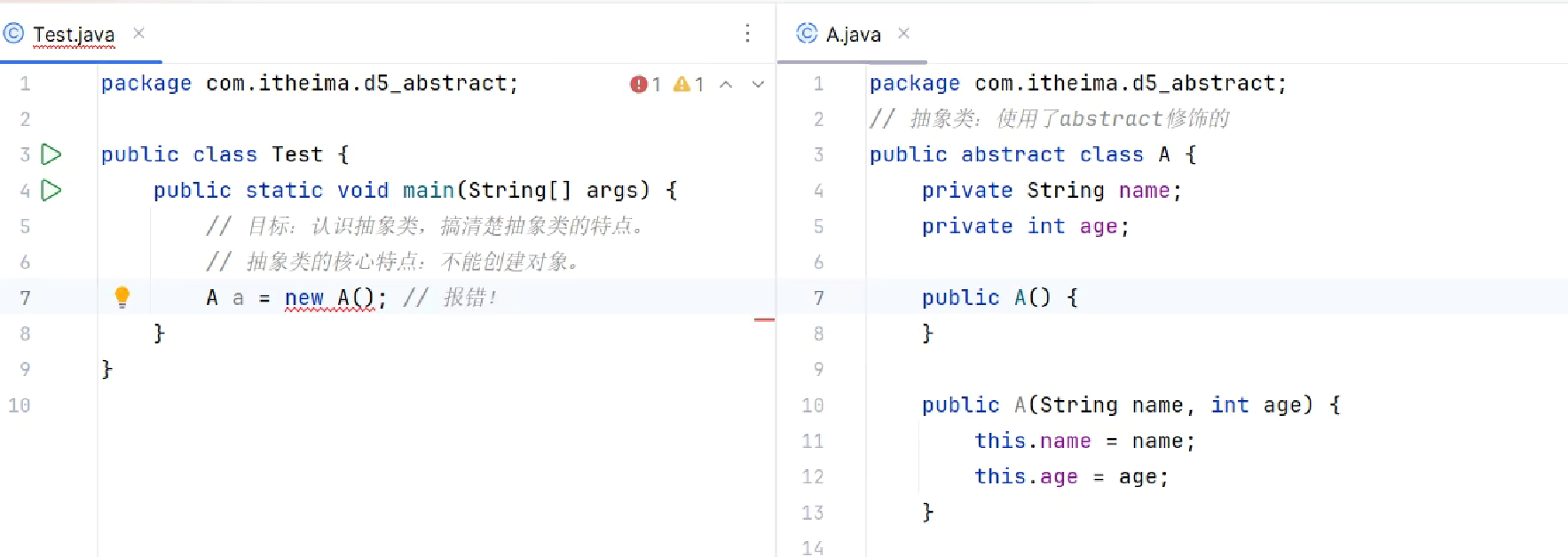Image resolution: width=1568 pixels, height=557 pixels.
Task: Click the red error count indicator
Action: pos(645,84)
